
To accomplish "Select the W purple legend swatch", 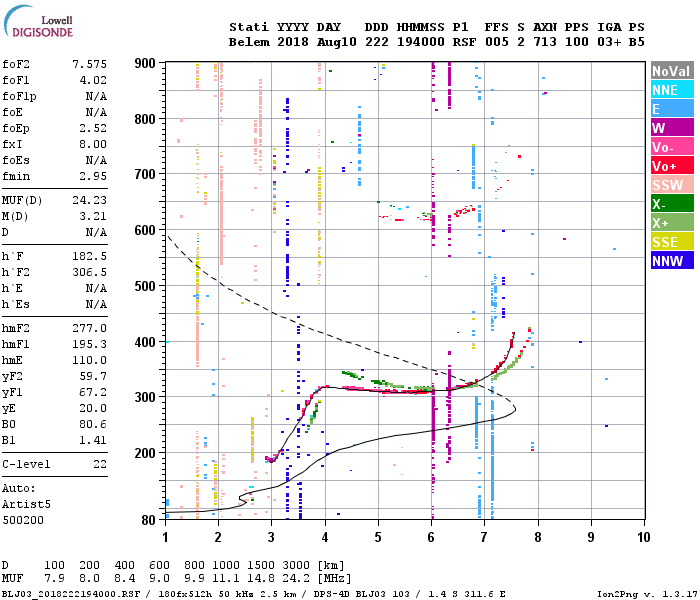I will (x=672, y=128).
